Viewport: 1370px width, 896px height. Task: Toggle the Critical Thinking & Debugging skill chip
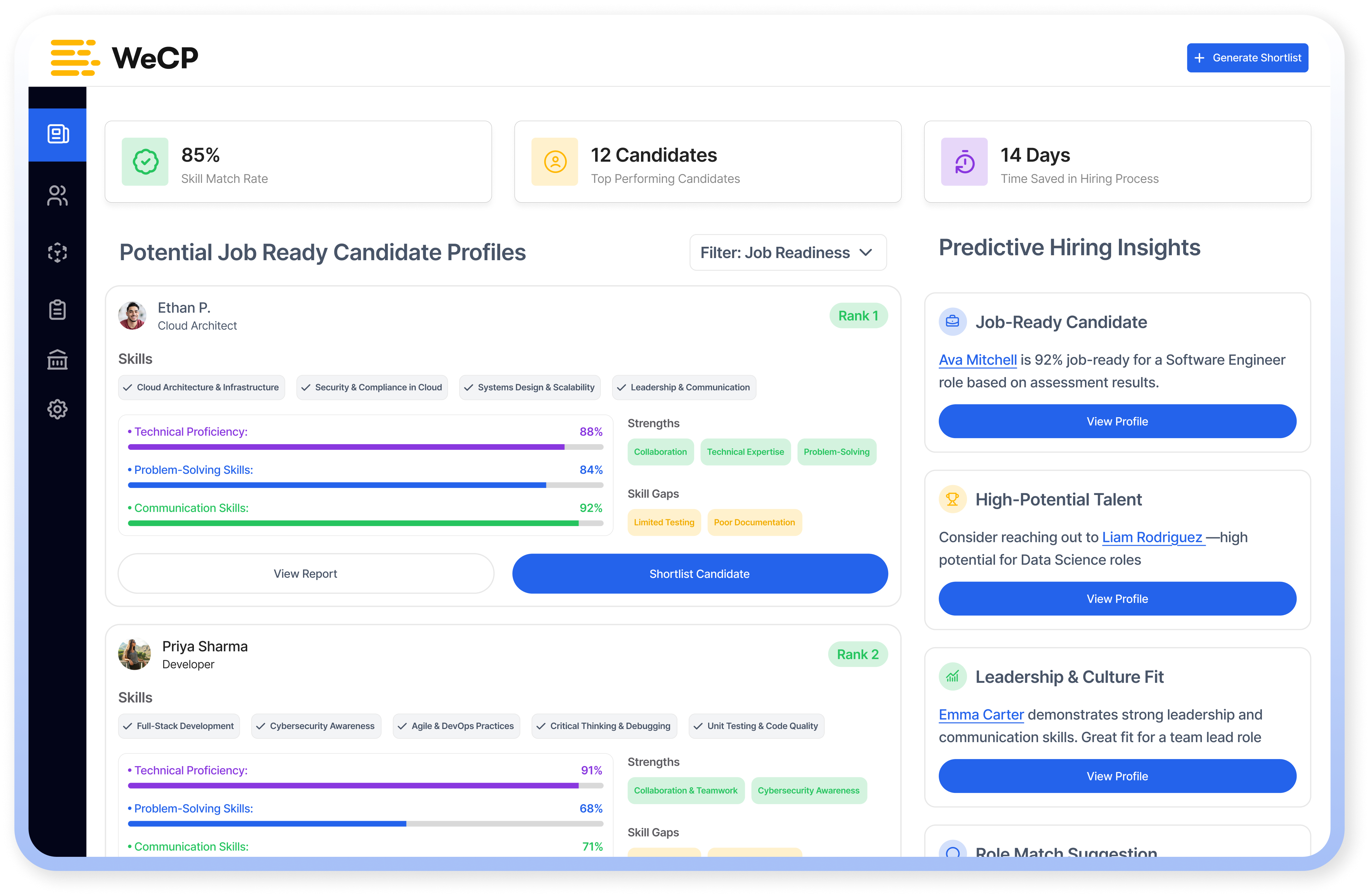pos(604,726)
